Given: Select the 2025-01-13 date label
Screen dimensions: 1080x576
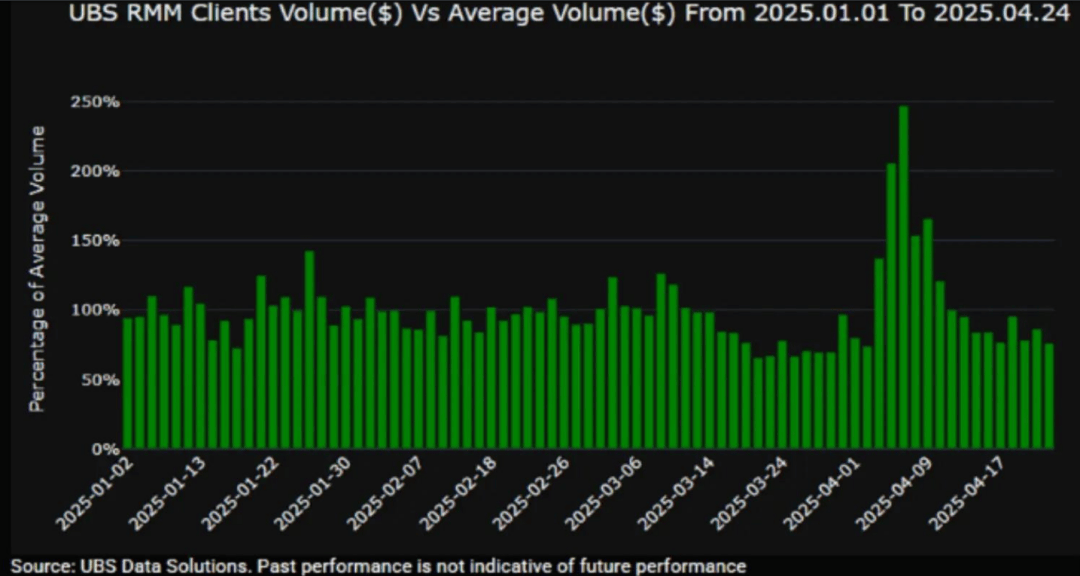Looking at the screenshot, I should click(x=169, y=496).
